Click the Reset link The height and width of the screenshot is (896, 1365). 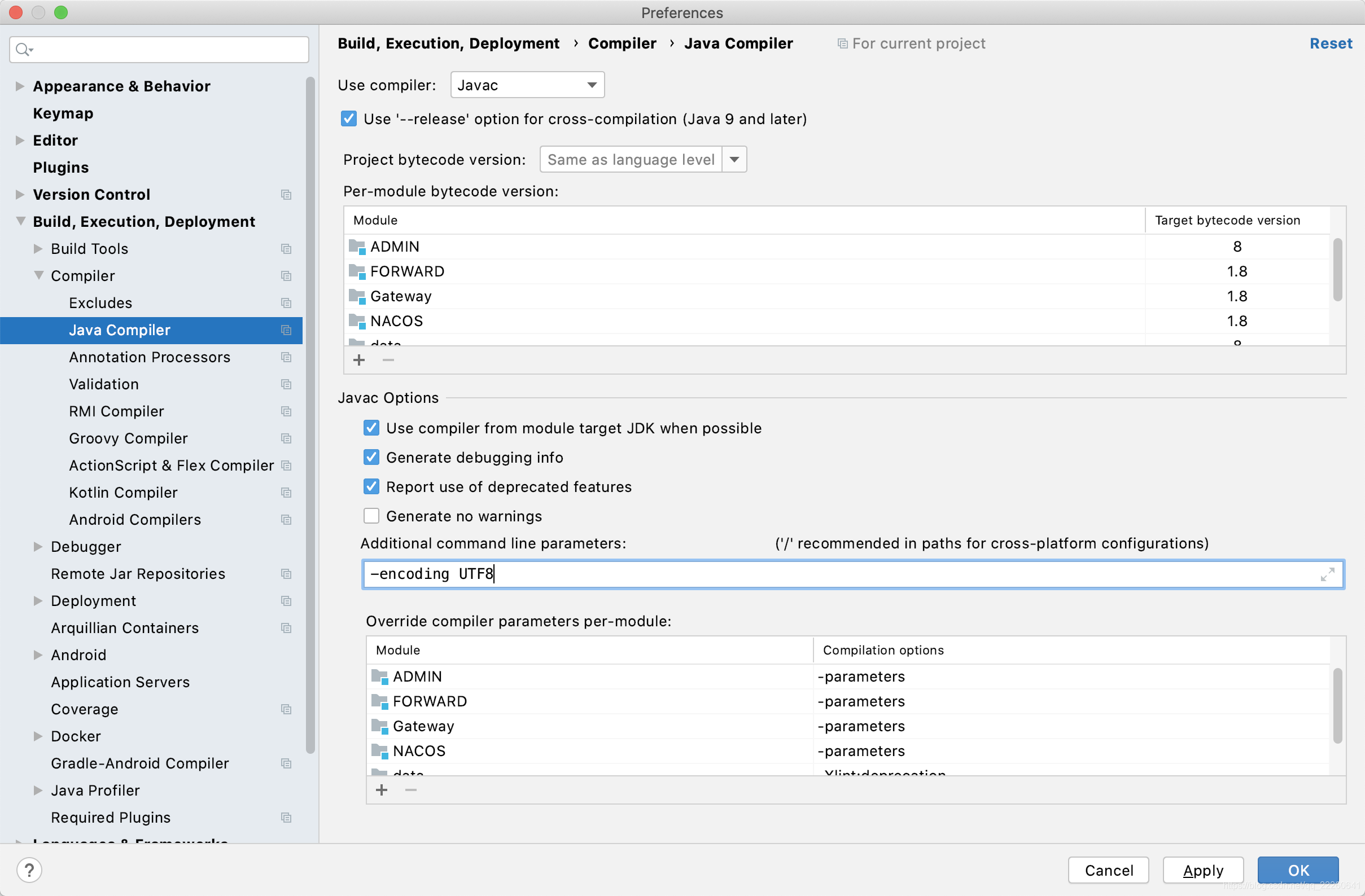tap(1331, 43)
